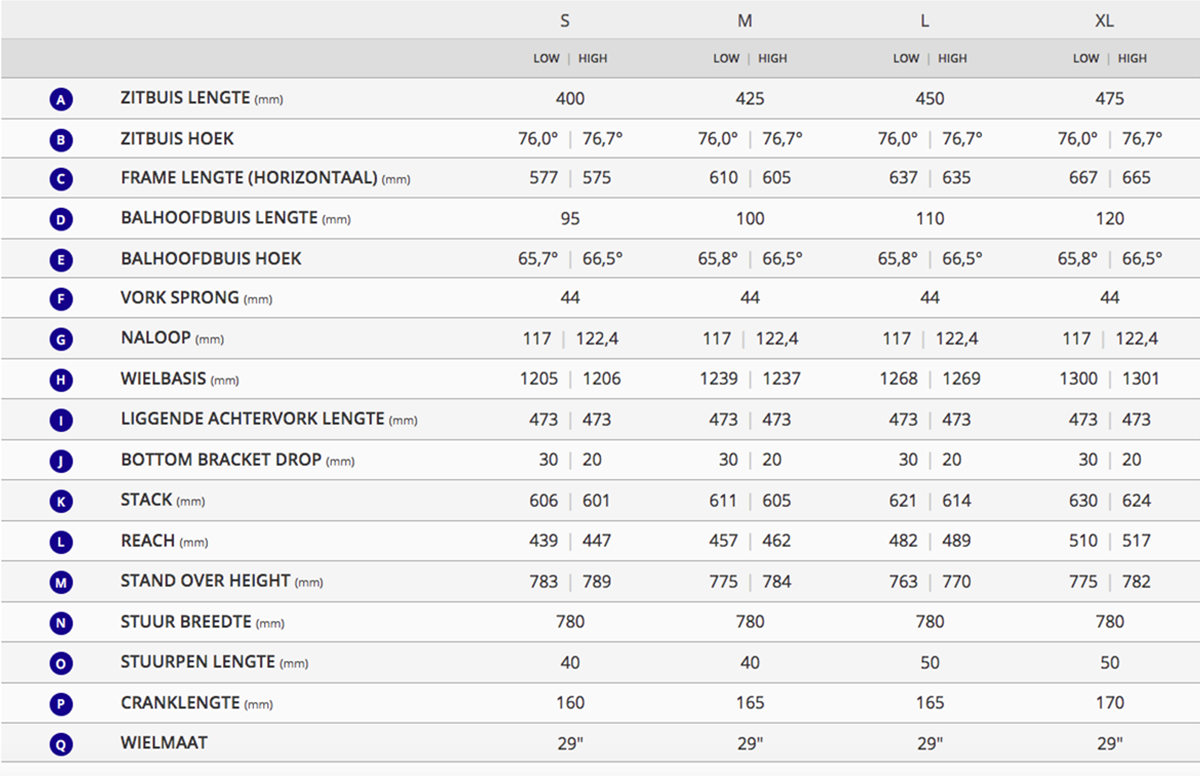Click the H badge for Wielbasis
Screen dimensions: 1200x776
point(61,380)
